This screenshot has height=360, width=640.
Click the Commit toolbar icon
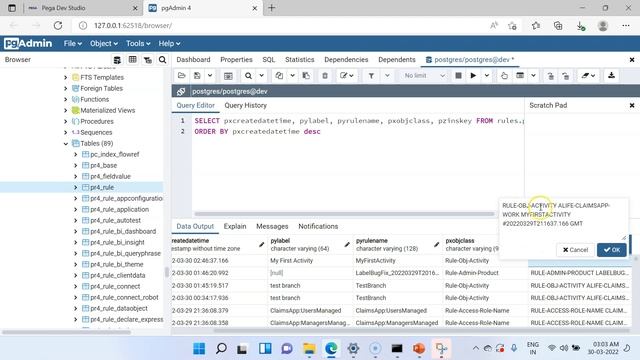tap(551, 76)
